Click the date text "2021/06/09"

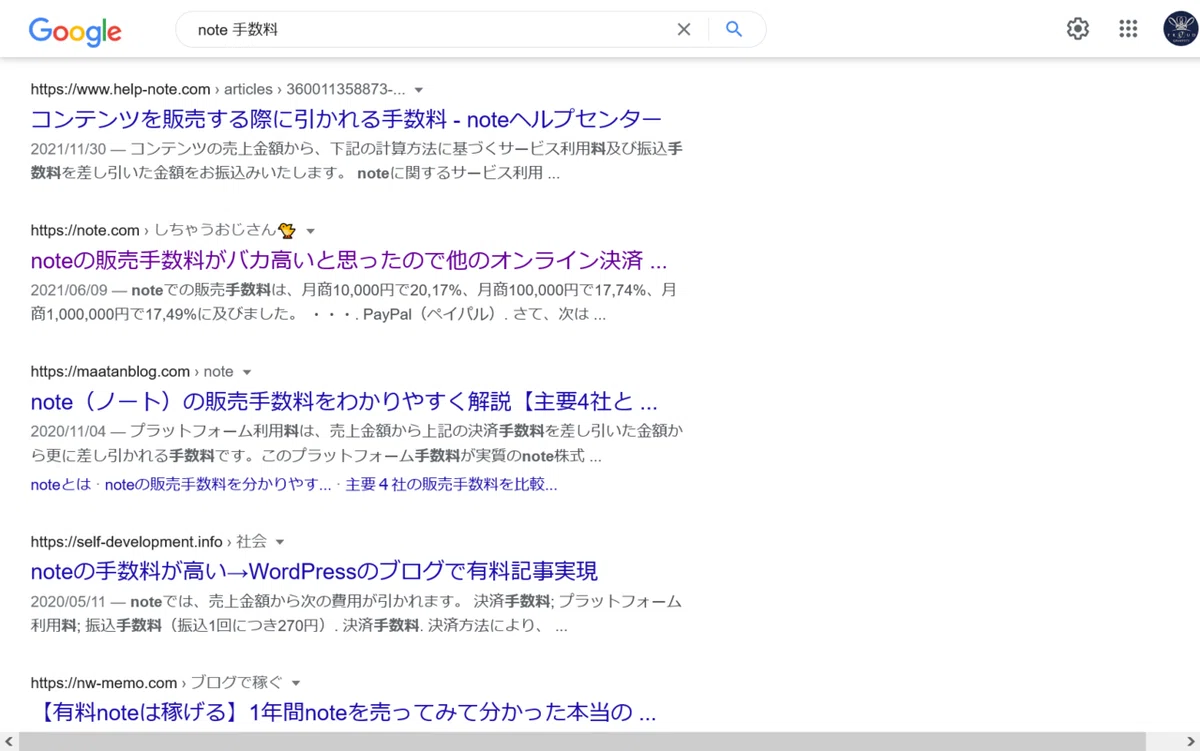tap(68, 290)
